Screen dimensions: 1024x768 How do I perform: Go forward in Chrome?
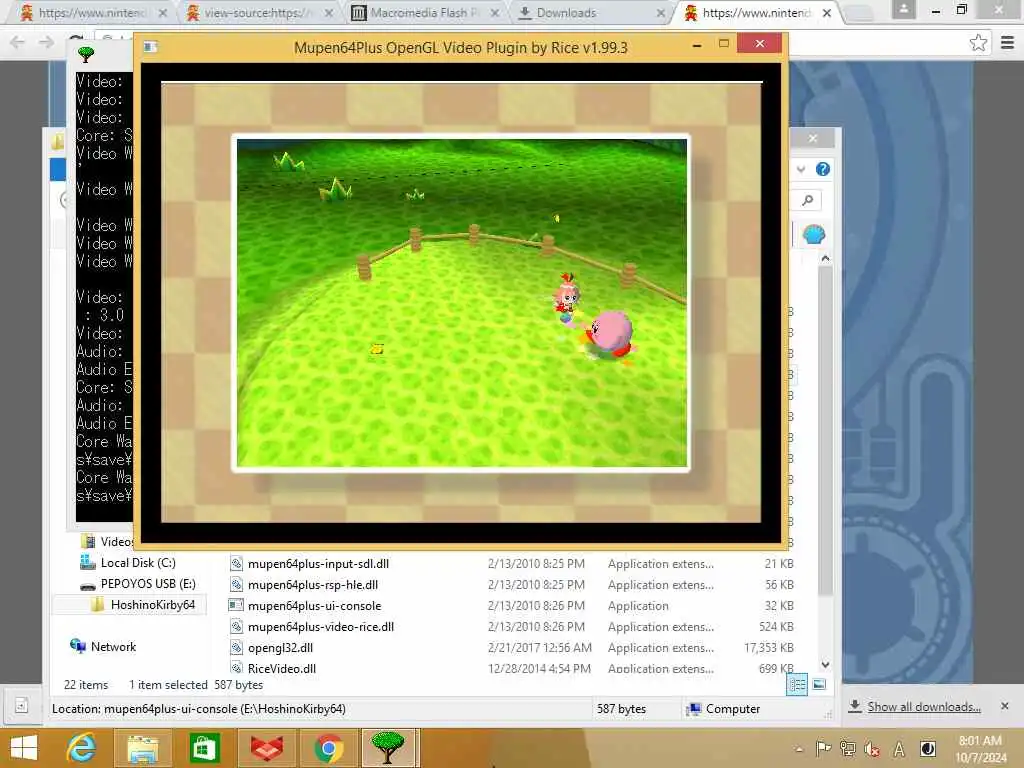point(46,42)
